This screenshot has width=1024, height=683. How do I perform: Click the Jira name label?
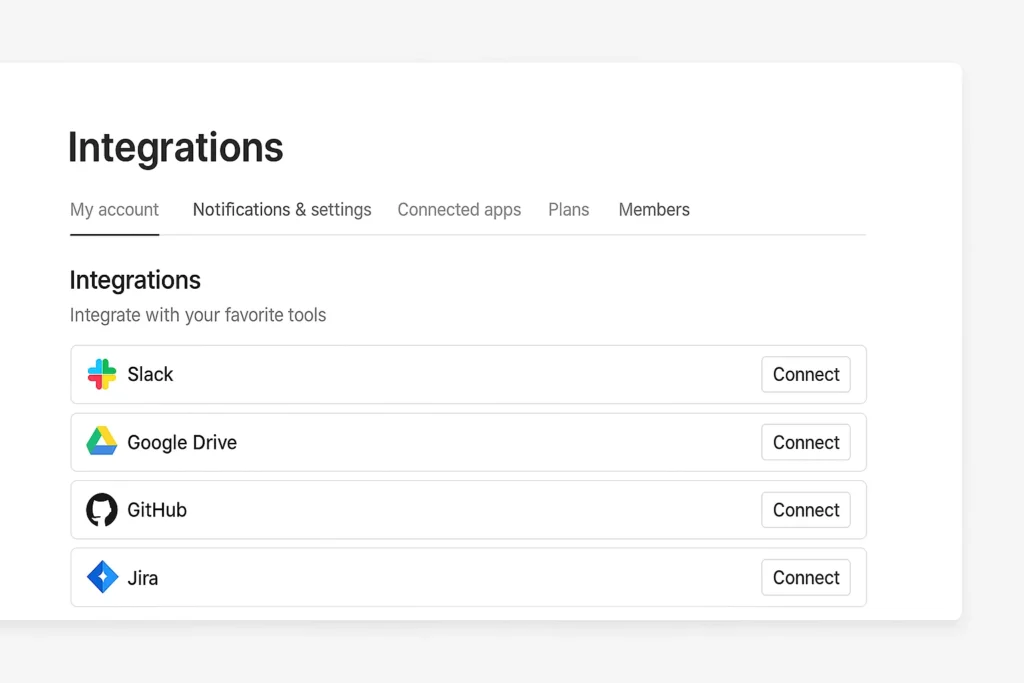pos(143,578)
